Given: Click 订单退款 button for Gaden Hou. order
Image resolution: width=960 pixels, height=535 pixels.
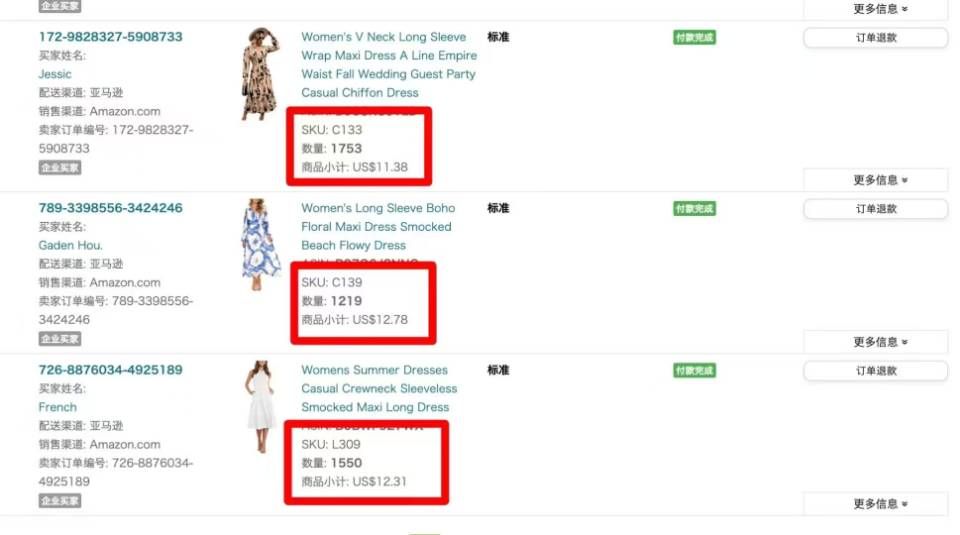Looking at the screenshot, I should pyautogui.click(x=876, y=209).
